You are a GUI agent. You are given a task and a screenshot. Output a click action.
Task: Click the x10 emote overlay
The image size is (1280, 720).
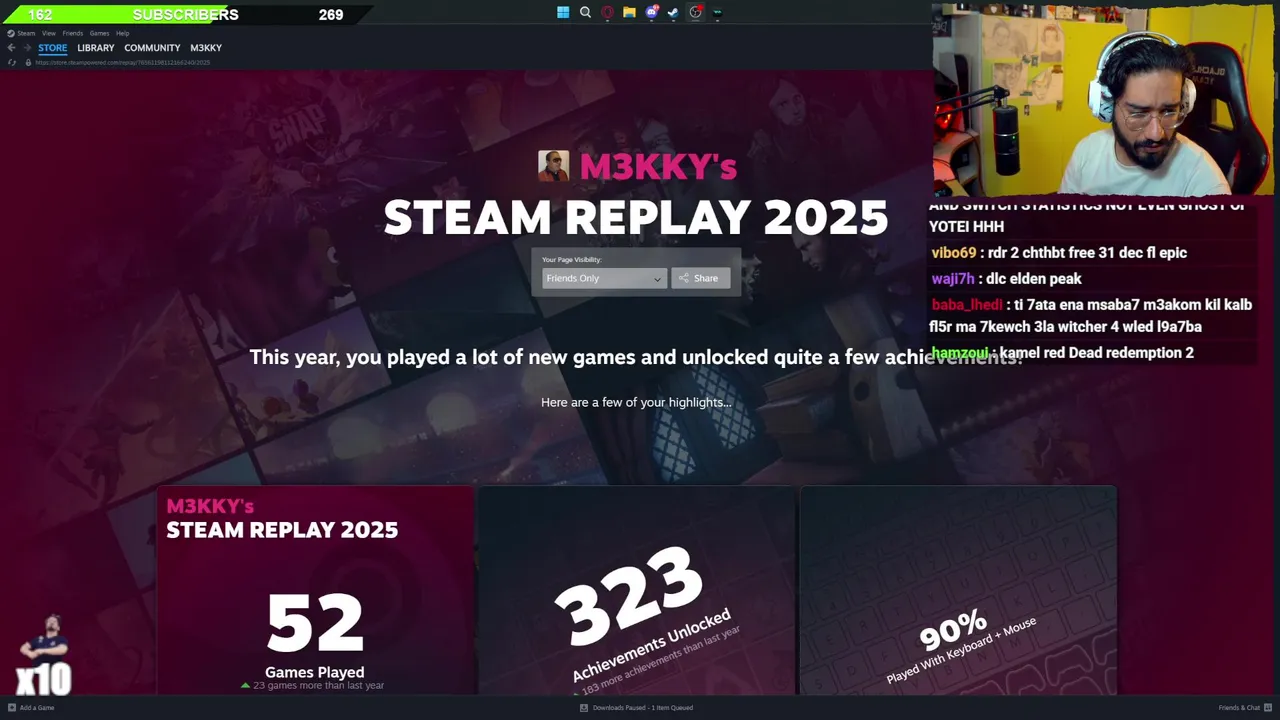pyautogui.click(x=44, y=657)
